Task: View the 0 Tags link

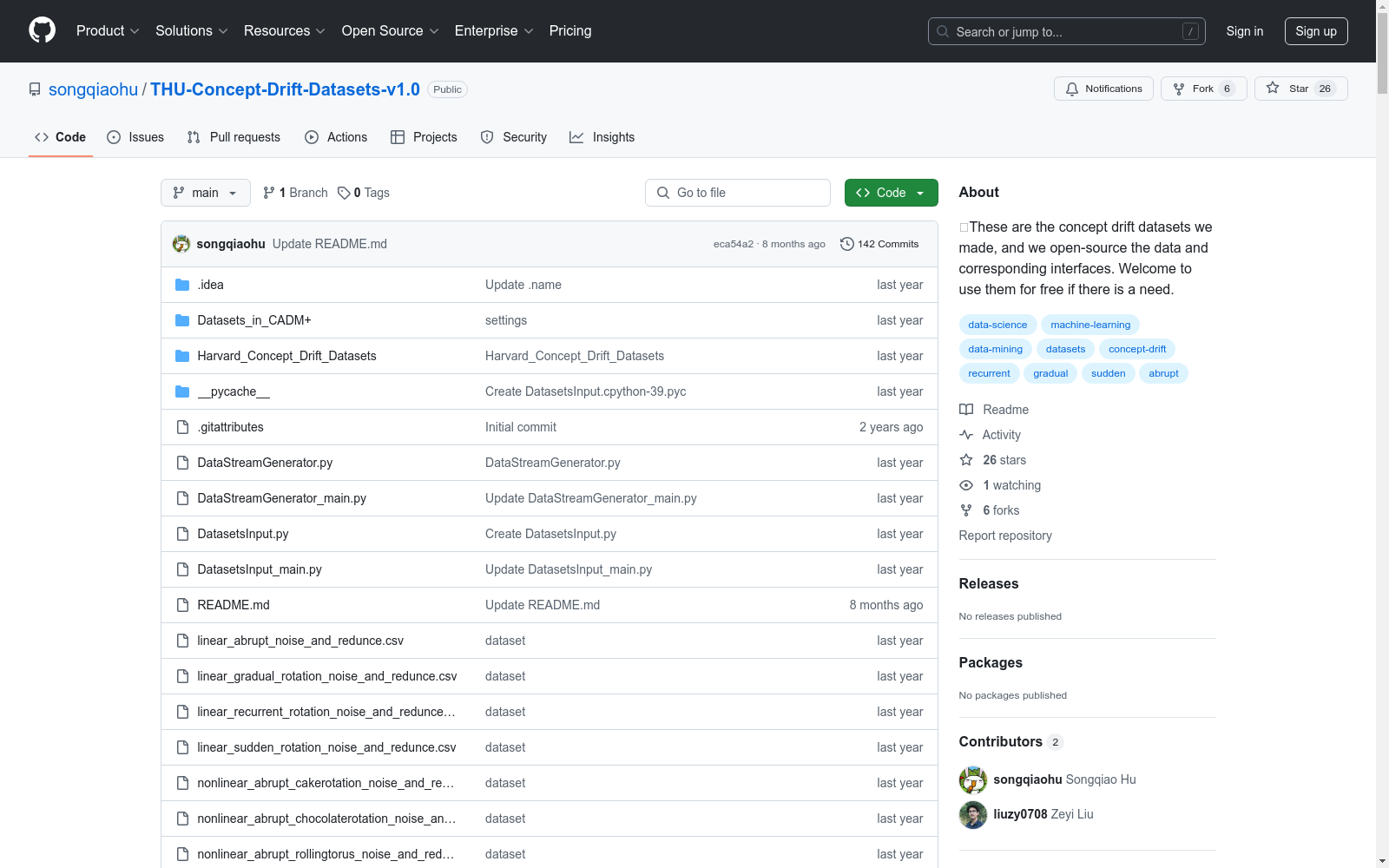Action: [x=364, y=193]
